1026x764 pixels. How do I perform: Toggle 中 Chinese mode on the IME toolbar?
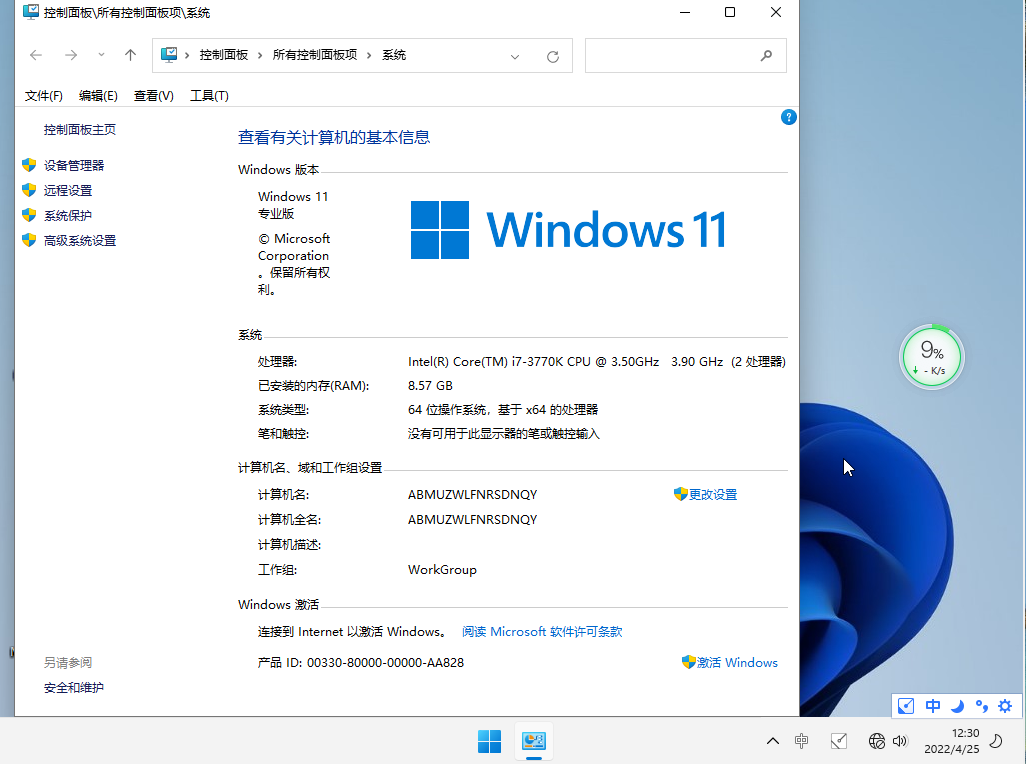click(933, 706)
